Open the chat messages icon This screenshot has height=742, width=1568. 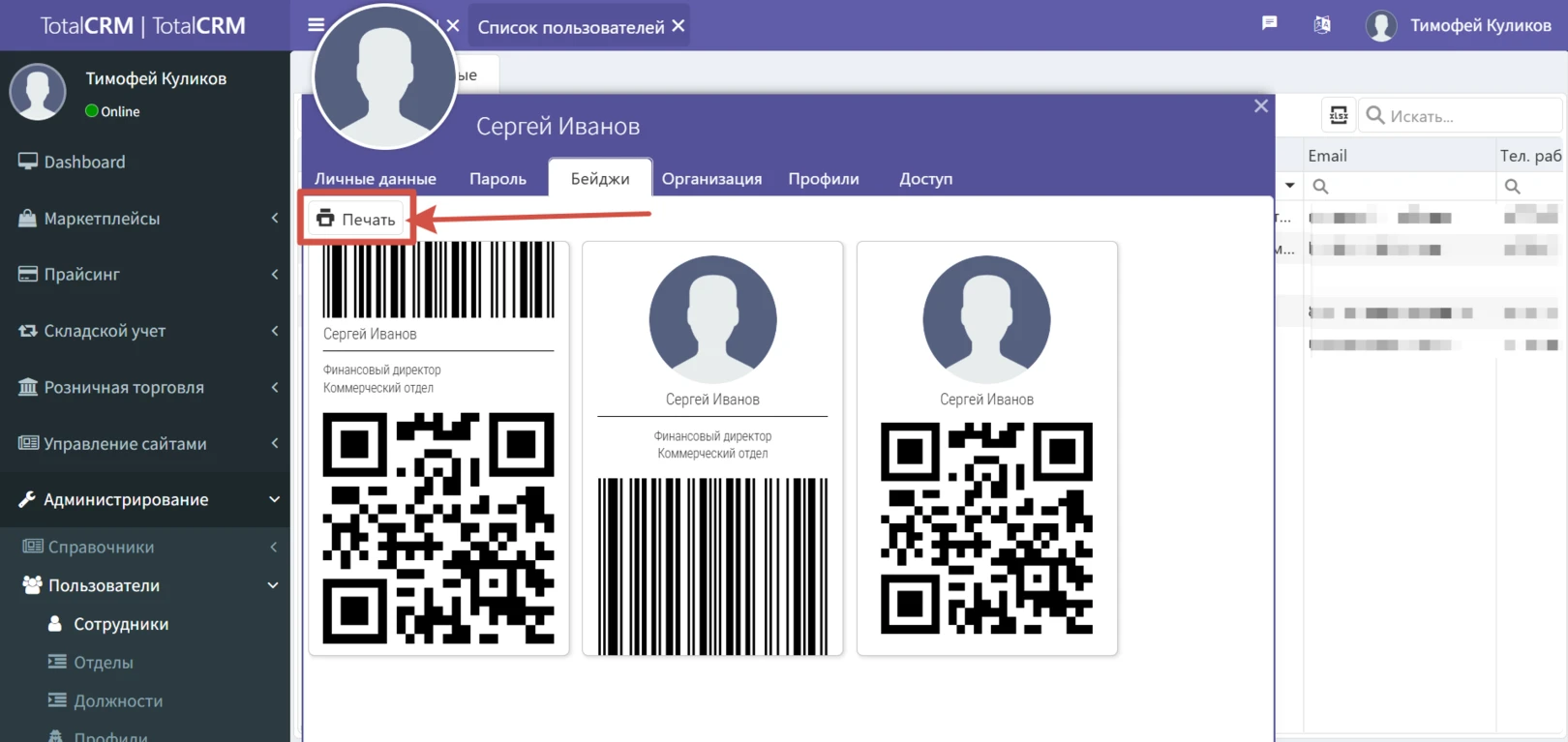1269,23
